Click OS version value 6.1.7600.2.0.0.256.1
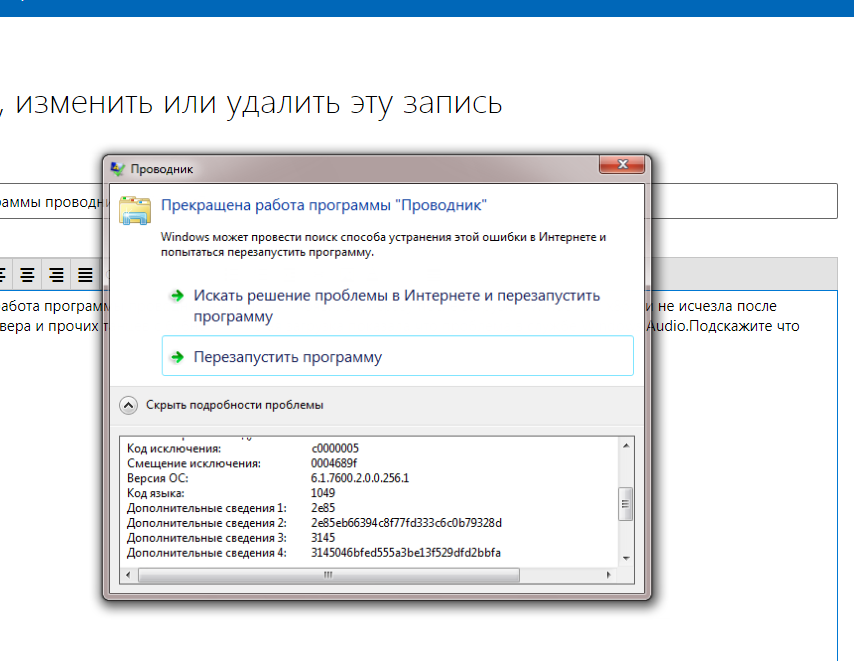Image resolution: width=854 pixels, height=661 pixels. 360,478
